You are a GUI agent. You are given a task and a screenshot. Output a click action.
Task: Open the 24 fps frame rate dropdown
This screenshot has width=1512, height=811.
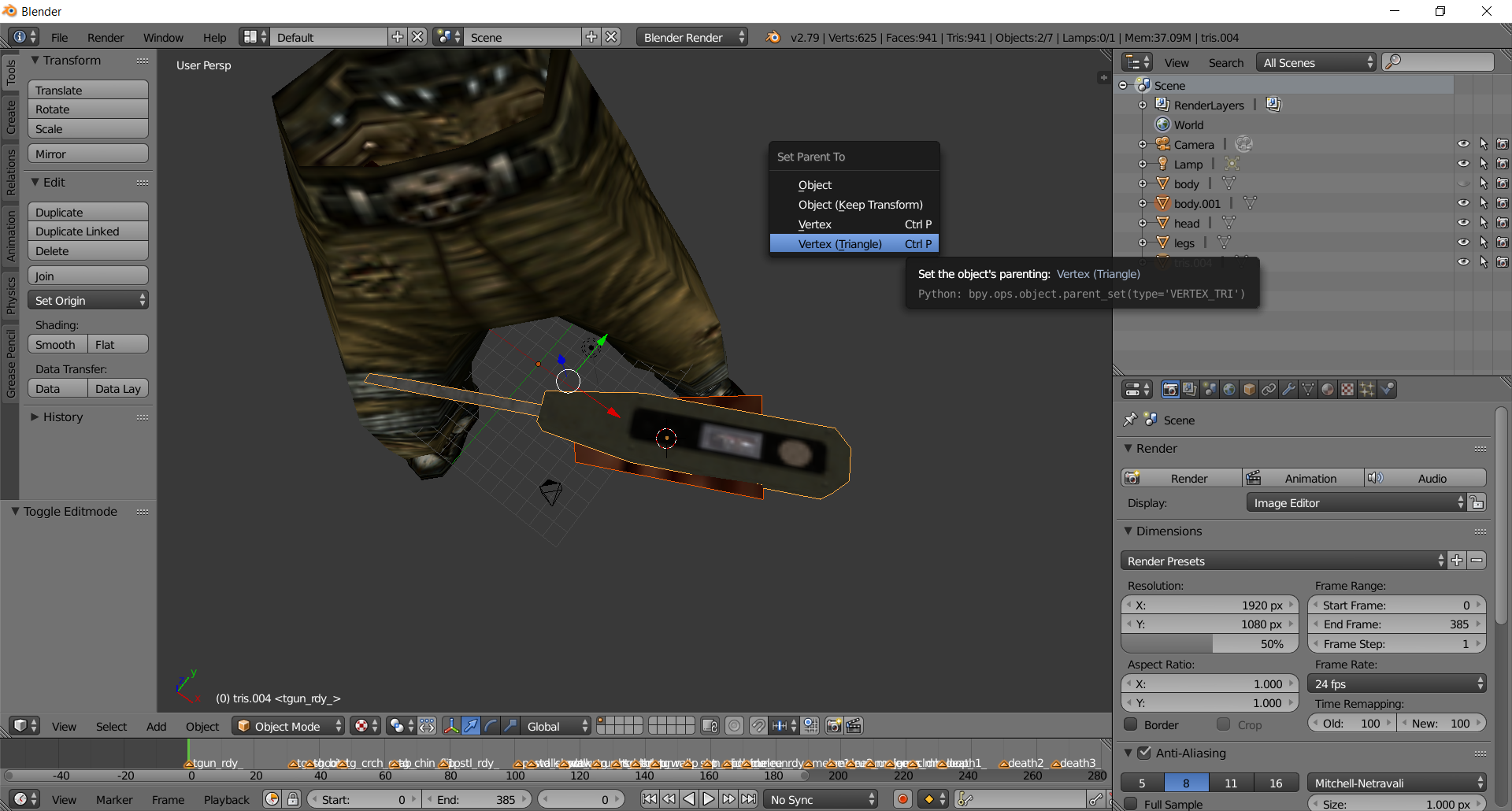[1397, 683]
